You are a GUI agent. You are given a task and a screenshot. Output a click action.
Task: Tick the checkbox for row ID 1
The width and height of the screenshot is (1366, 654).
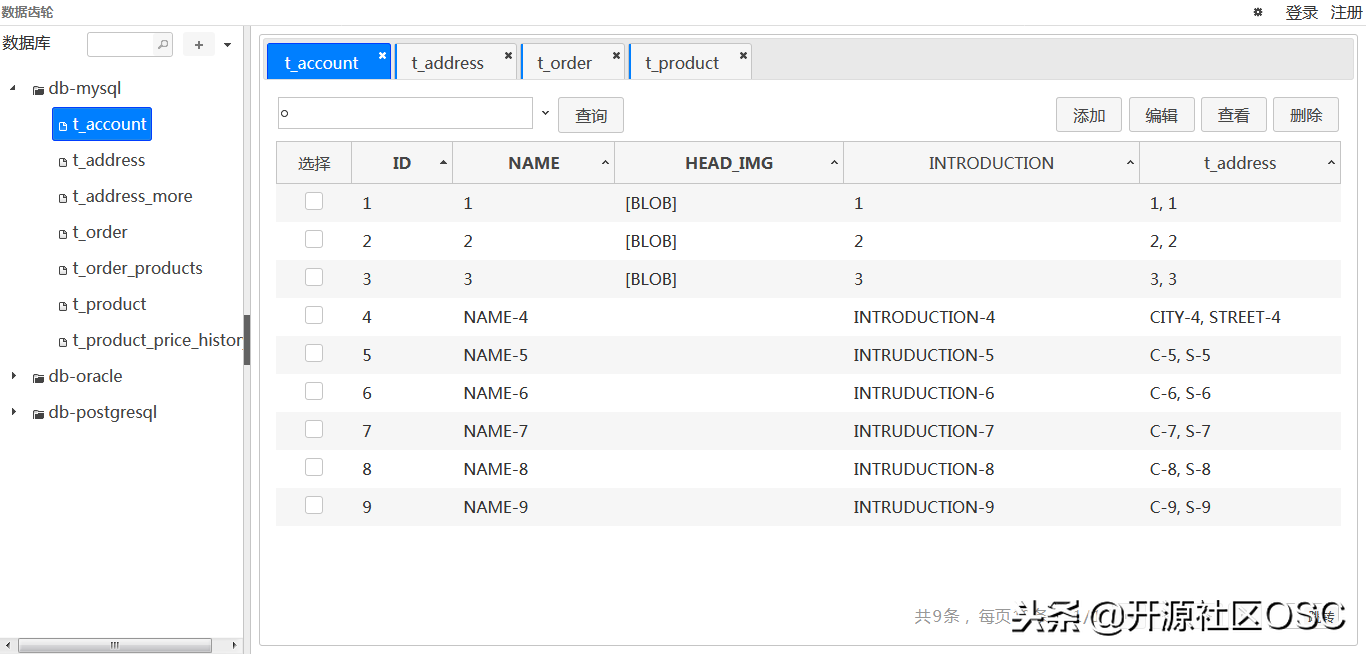coord(314,201)
